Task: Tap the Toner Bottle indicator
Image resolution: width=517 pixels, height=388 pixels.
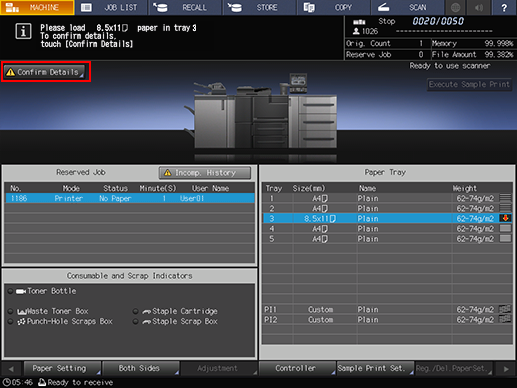Action: [x=47, y=291]
